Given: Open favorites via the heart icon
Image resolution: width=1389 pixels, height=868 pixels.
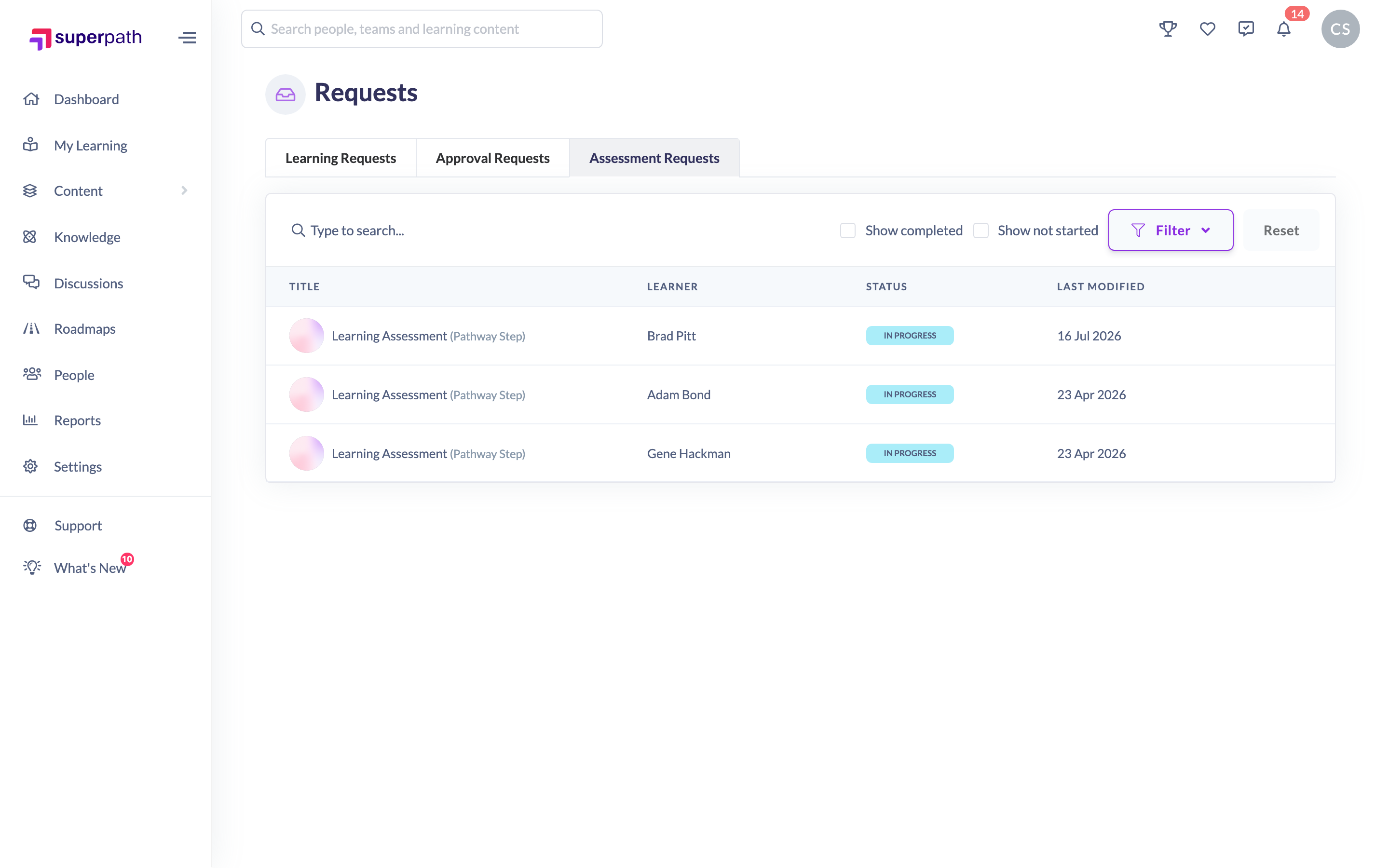Looking at the screenshot, I should (x=1208, y=29).
